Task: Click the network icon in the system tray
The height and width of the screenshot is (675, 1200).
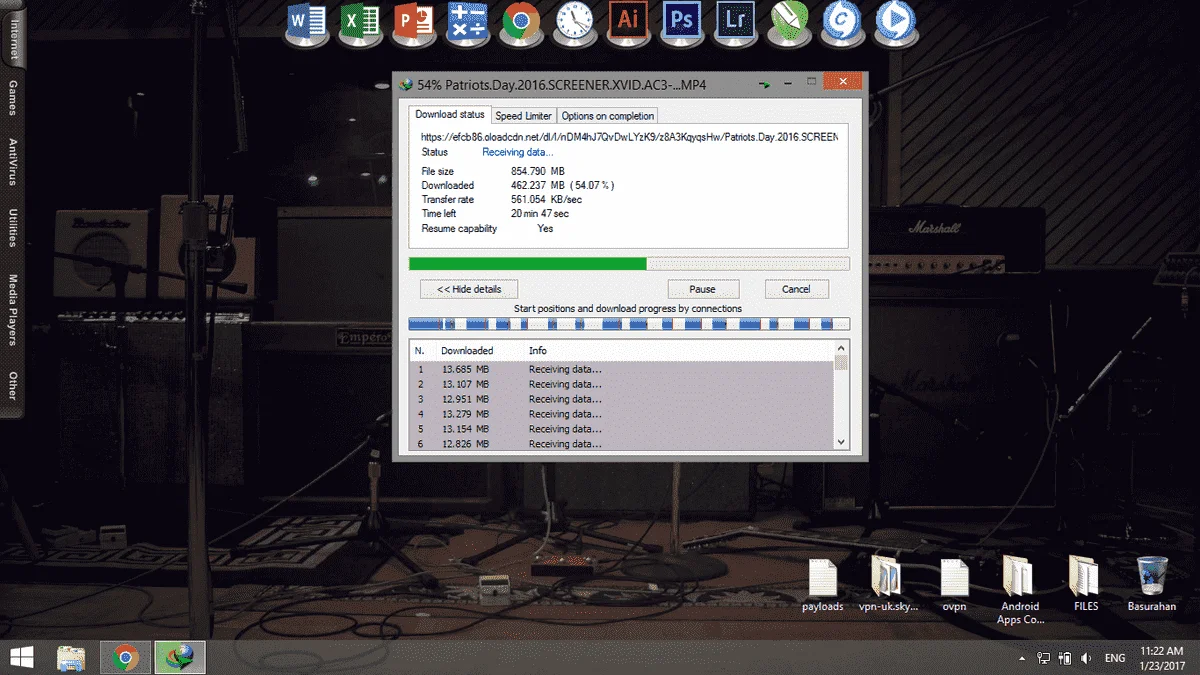Action: tap(1043, 658)
